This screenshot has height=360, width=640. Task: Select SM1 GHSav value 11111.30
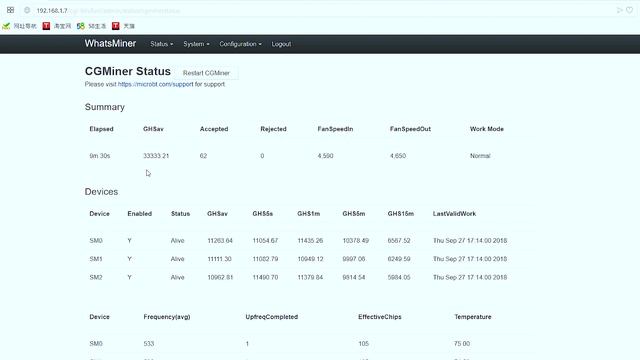click(220, 259)
